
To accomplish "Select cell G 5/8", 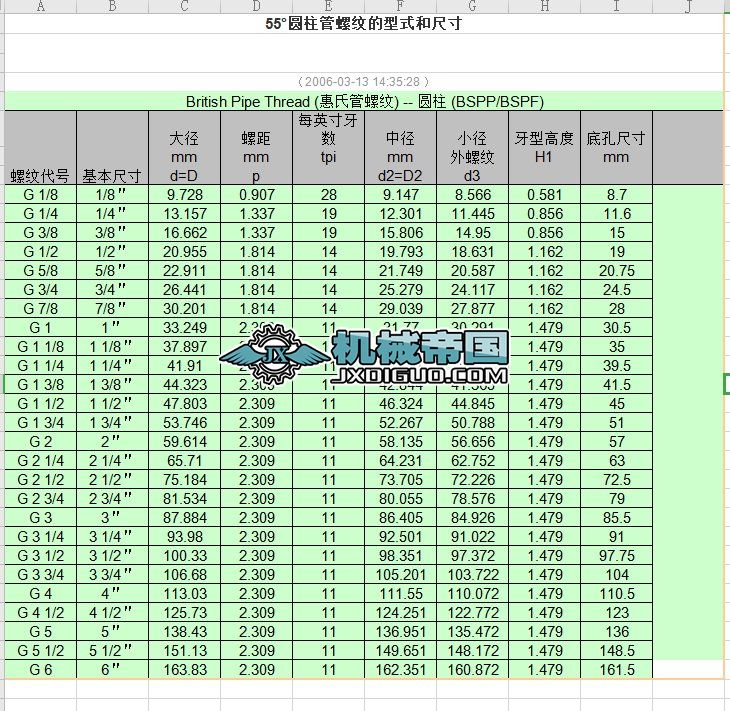I will 41,271.
